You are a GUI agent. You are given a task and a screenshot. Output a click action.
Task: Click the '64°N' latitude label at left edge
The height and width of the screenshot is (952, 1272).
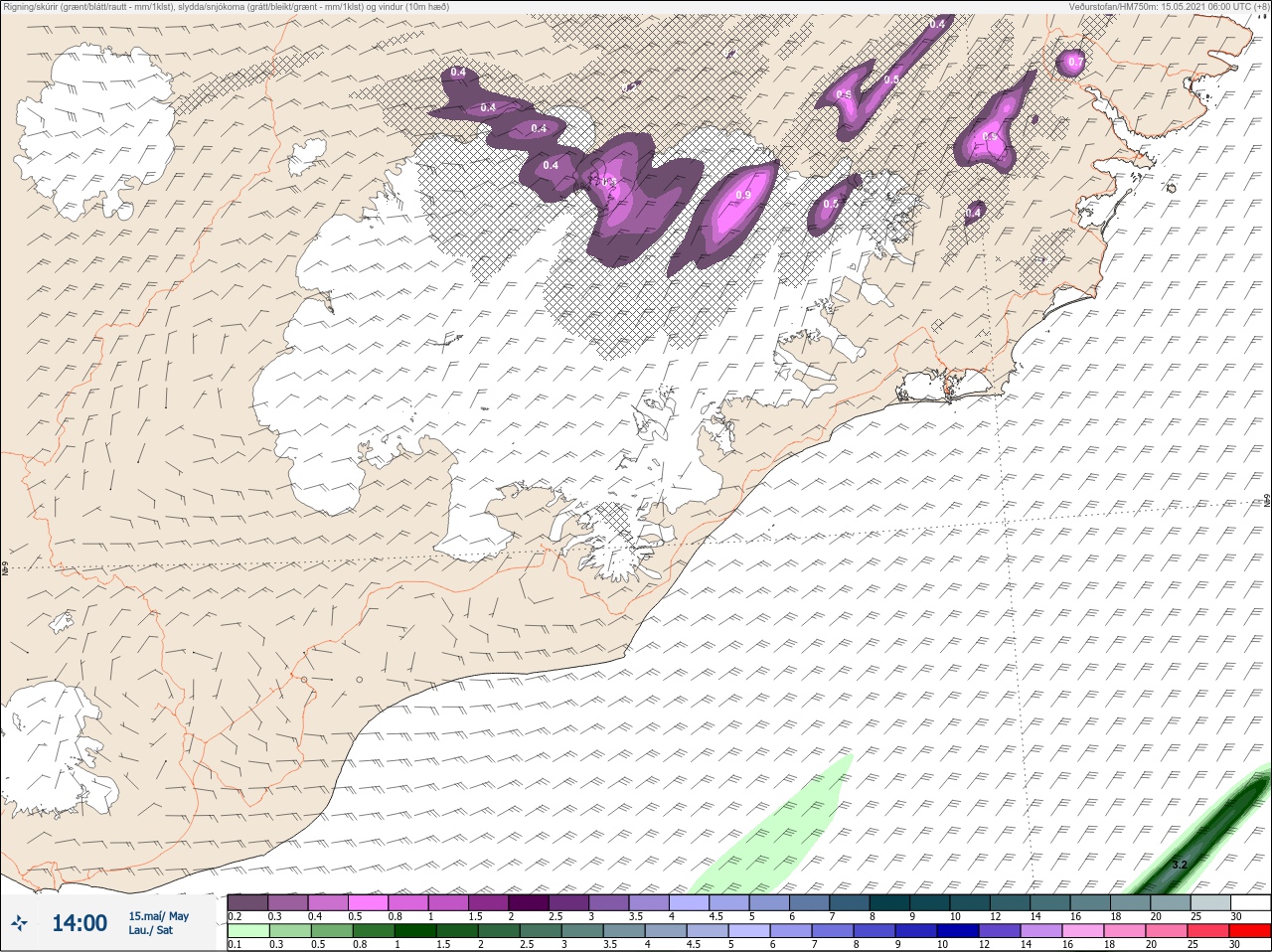(5, 569)
